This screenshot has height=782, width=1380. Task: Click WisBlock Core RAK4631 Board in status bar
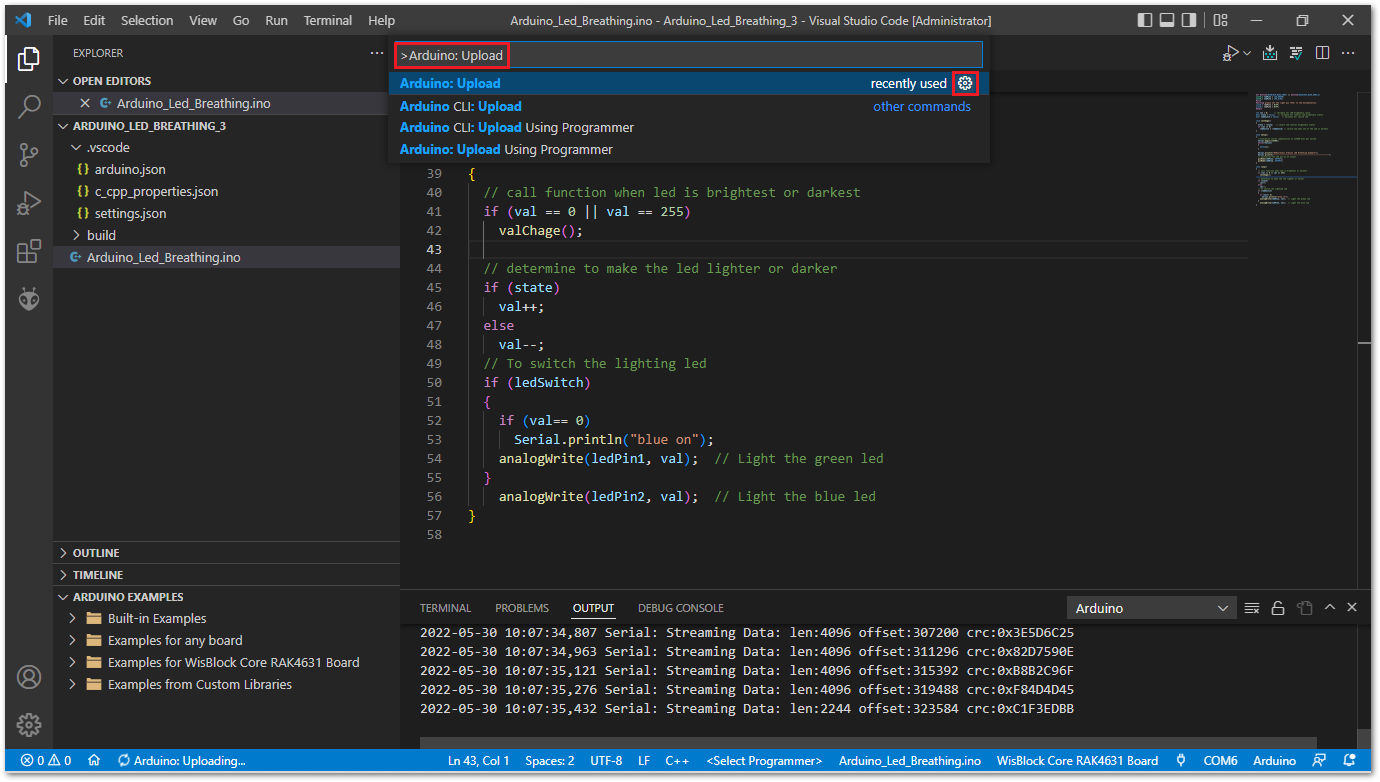tap(1077, 761)
